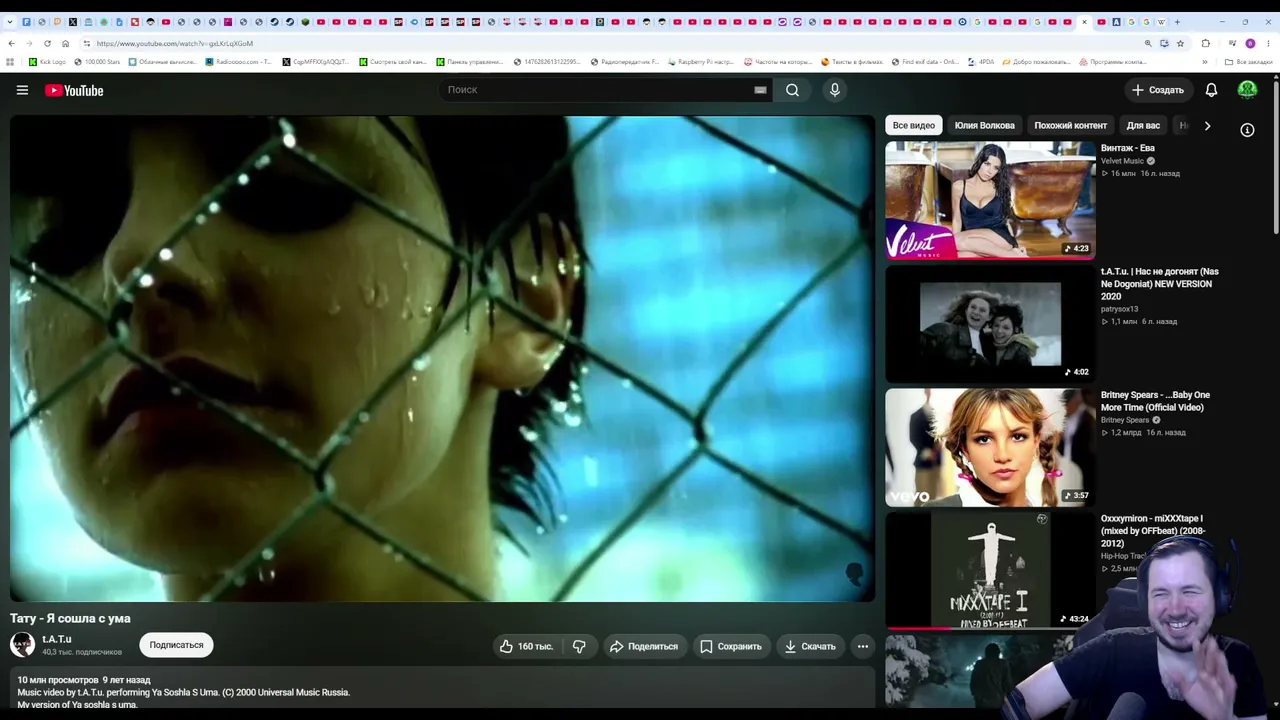Screen dimensions: 1280x720
Task: Open the cast/install icon in address bar
Action: click(x=1164, y=43)
